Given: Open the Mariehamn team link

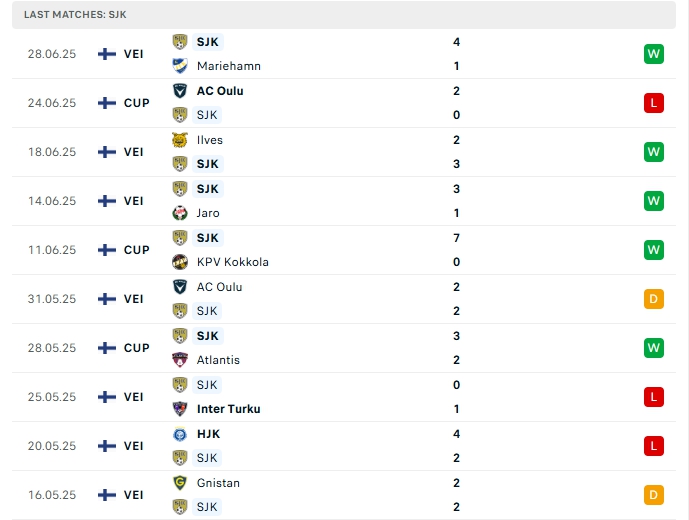Looking at the screenshot, I should tap(229, 66).
